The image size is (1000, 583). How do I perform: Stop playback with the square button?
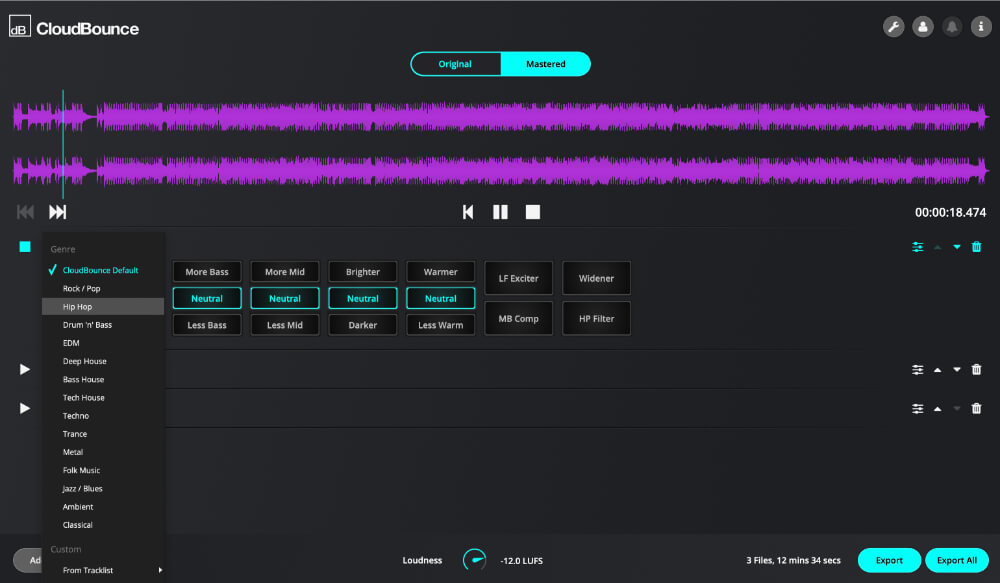point(533,212)
